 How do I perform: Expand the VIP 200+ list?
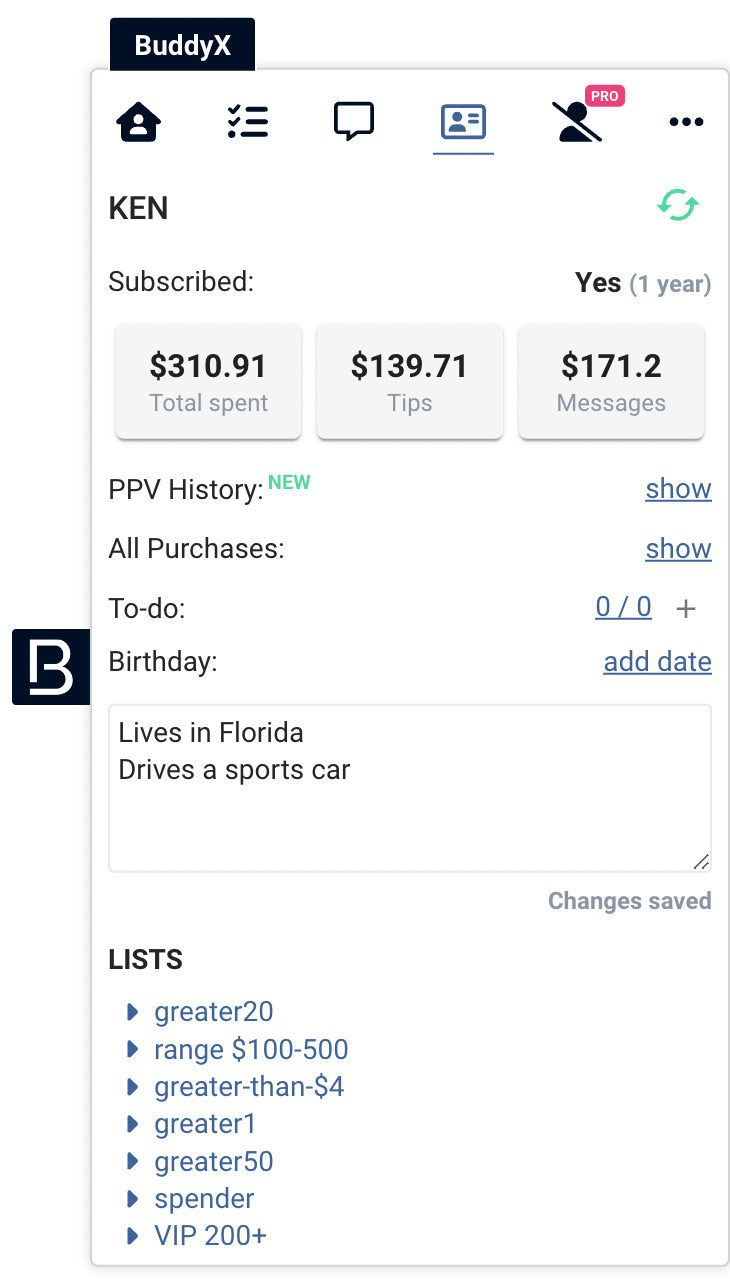pyautogui.click(x=198, y=1235)
